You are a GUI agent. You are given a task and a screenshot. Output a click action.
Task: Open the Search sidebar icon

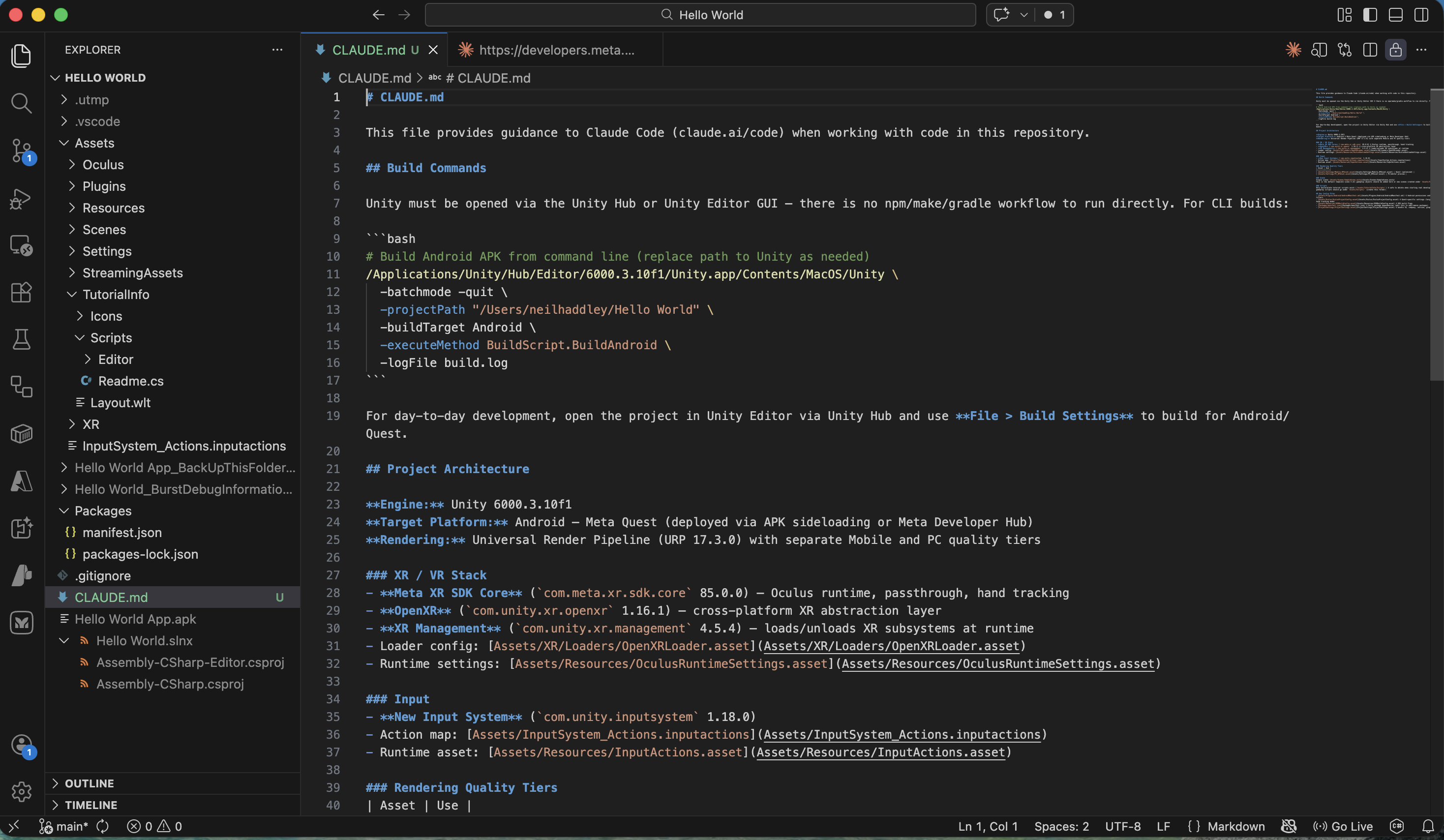coord(21,103)
